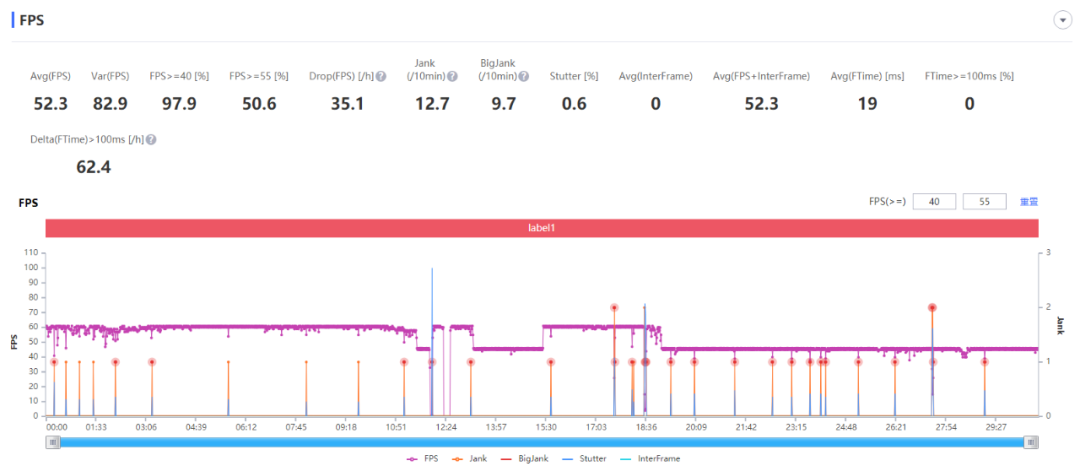1080x466 pixels.
Task: Click the jank marker near 03:06
Action: (152, 362)
